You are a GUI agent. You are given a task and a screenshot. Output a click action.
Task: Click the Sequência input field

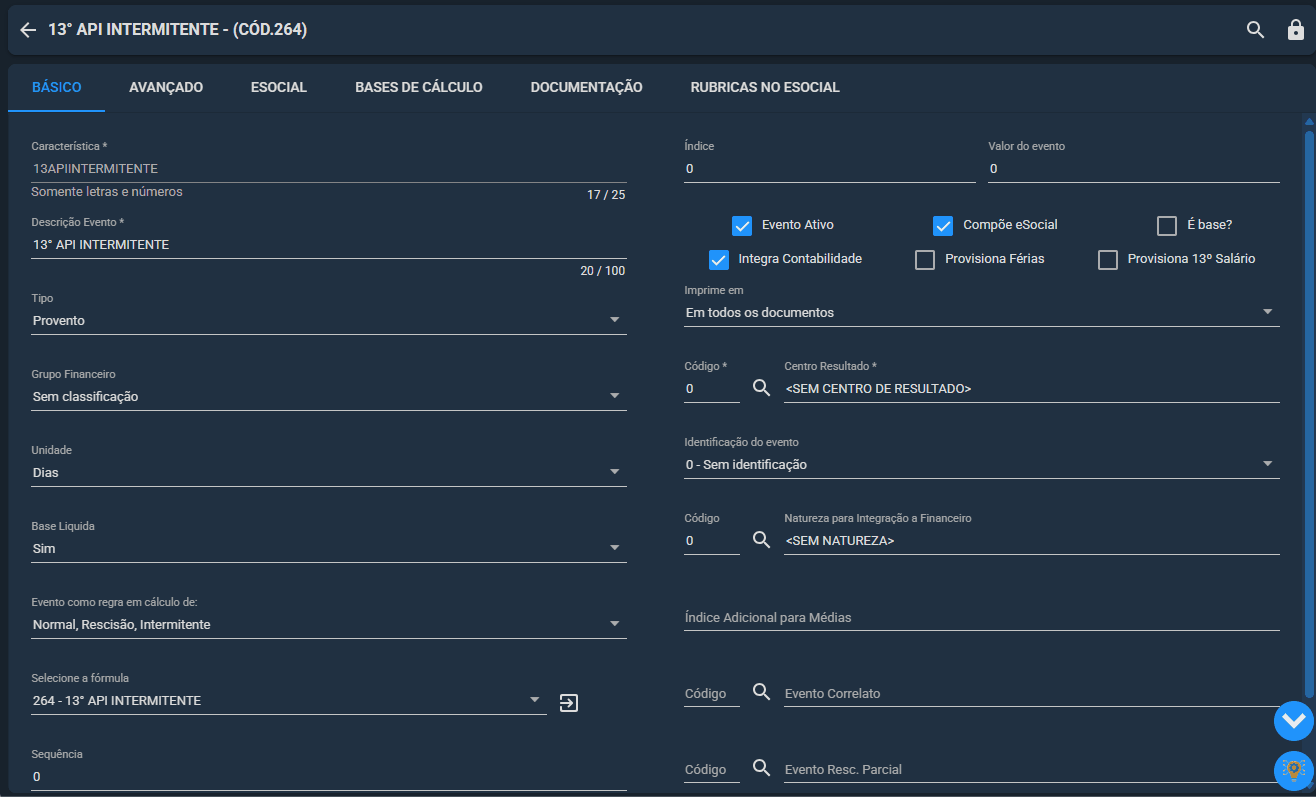pyautogui.click(x=329, y=777)
